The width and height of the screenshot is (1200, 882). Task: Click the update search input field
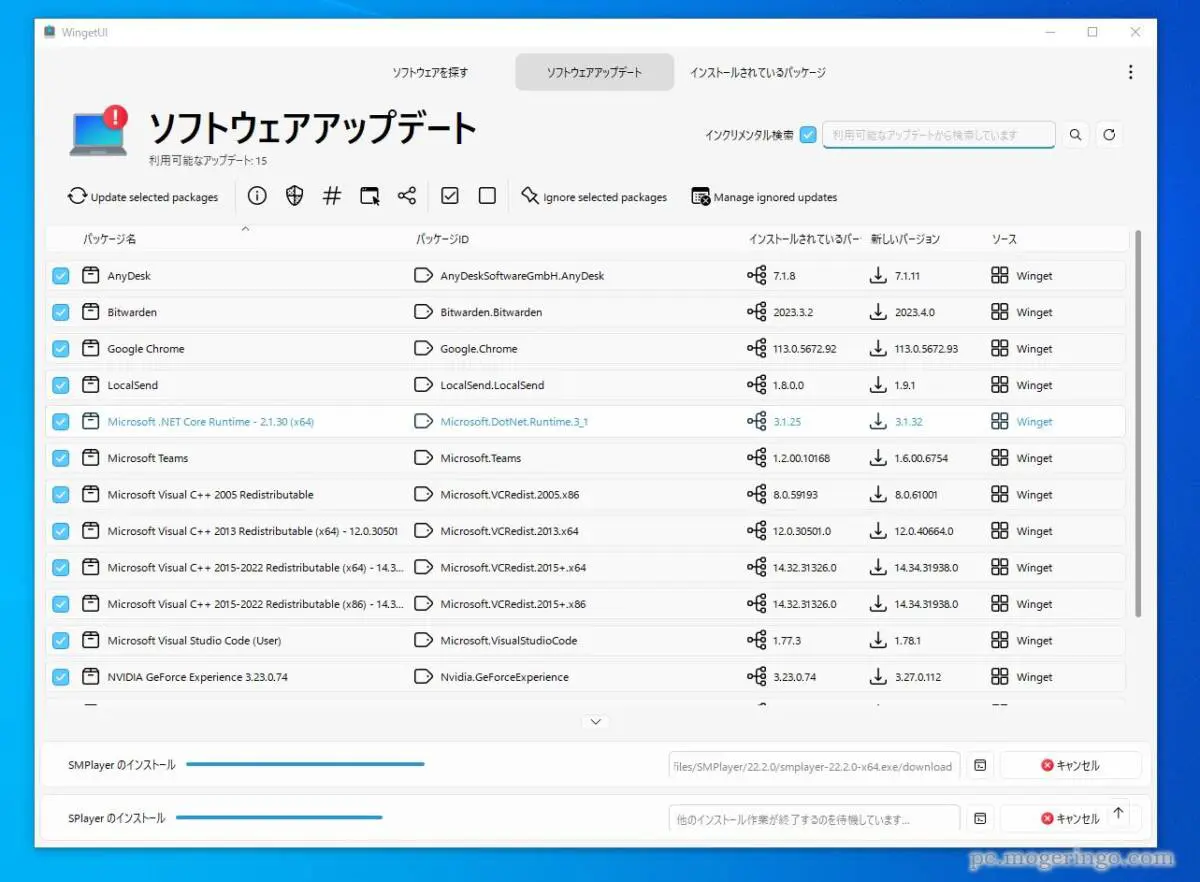click(939, 135)
